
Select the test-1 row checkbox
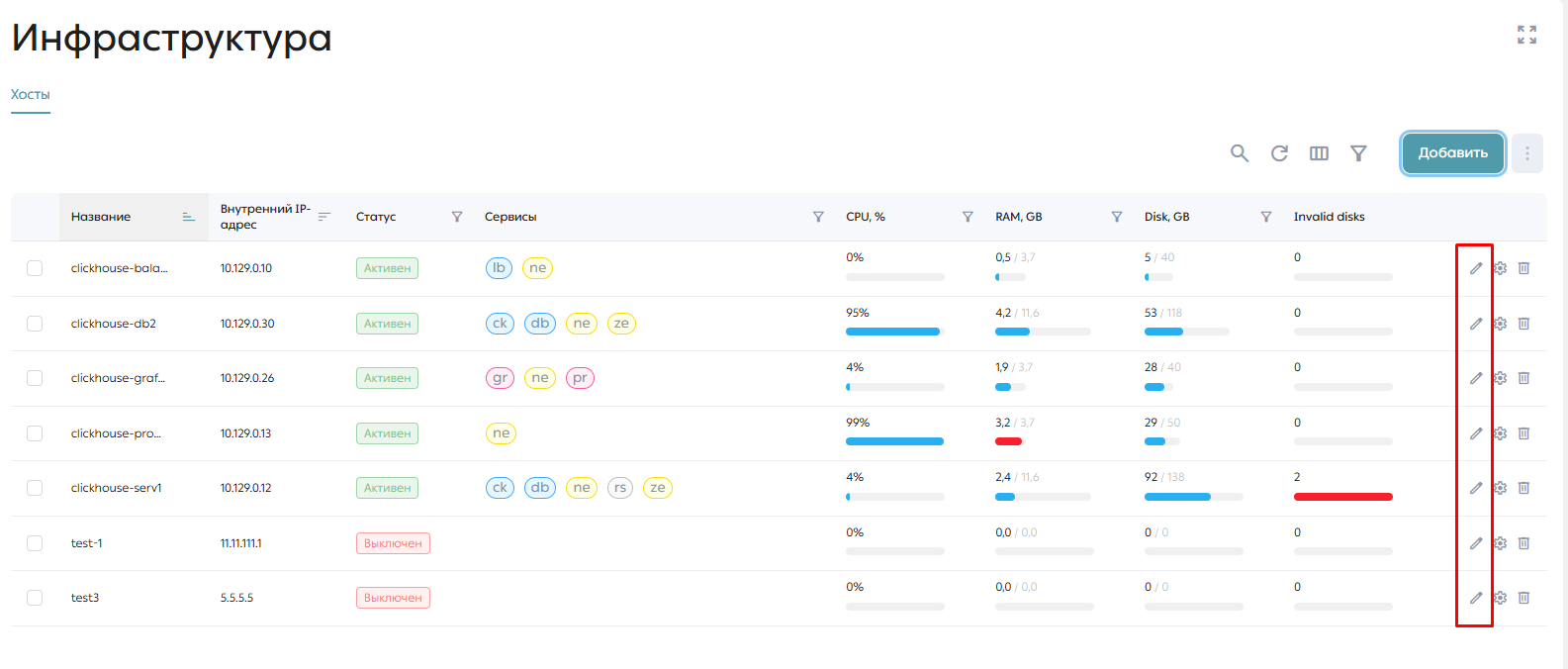tap(35, 543)
